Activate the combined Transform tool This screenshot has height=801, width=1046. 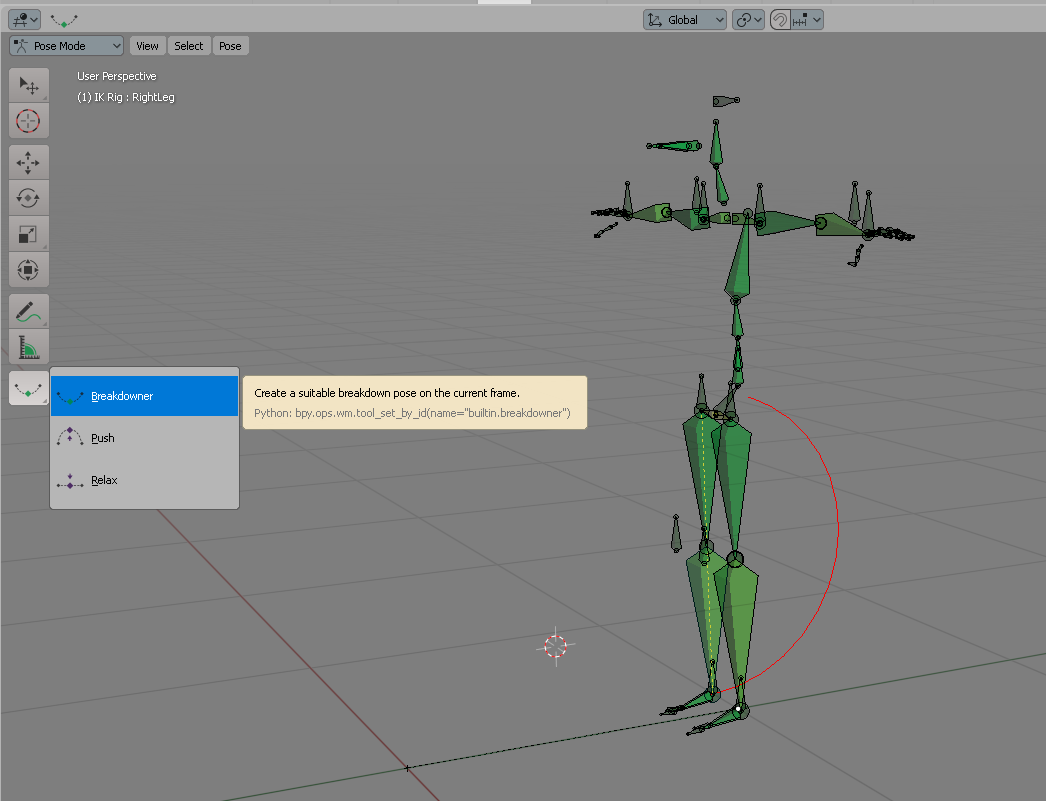tap(29, 270)
